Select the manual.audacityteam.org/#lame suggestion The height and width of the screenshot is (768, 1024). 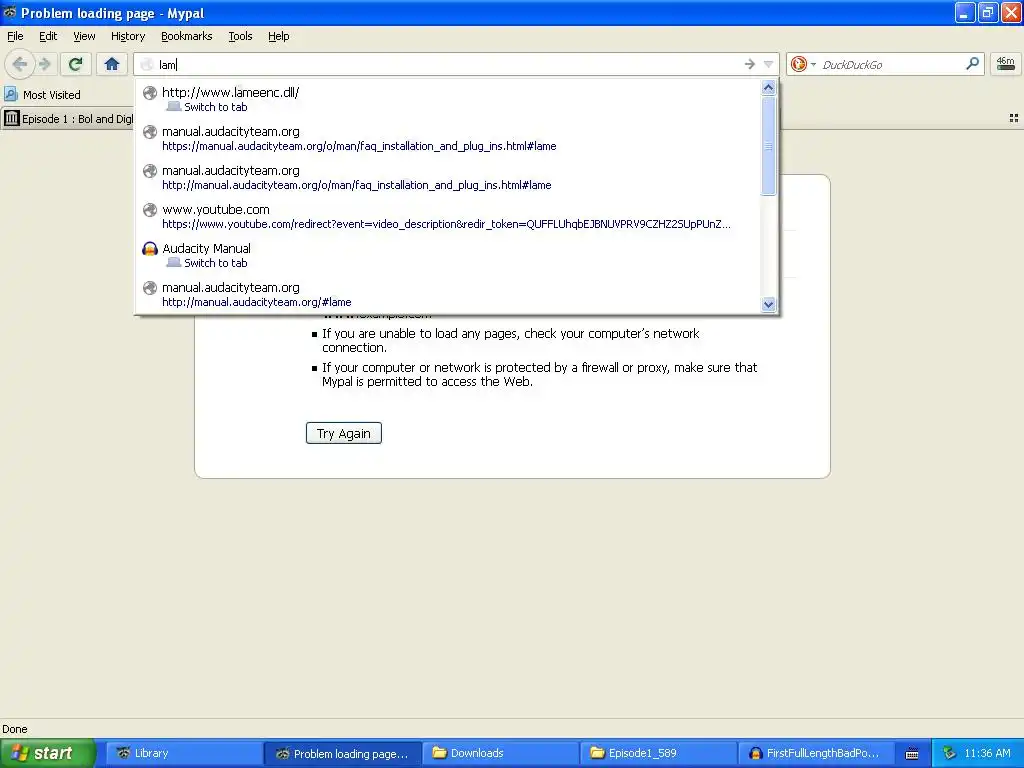click(448, 295)
